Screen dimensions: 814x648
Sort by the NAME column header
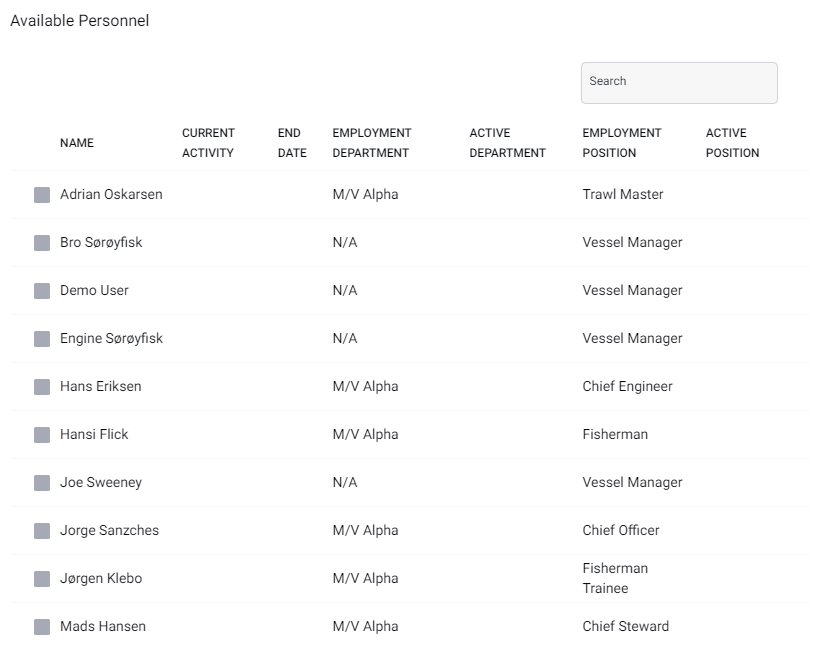click(77, 143)
